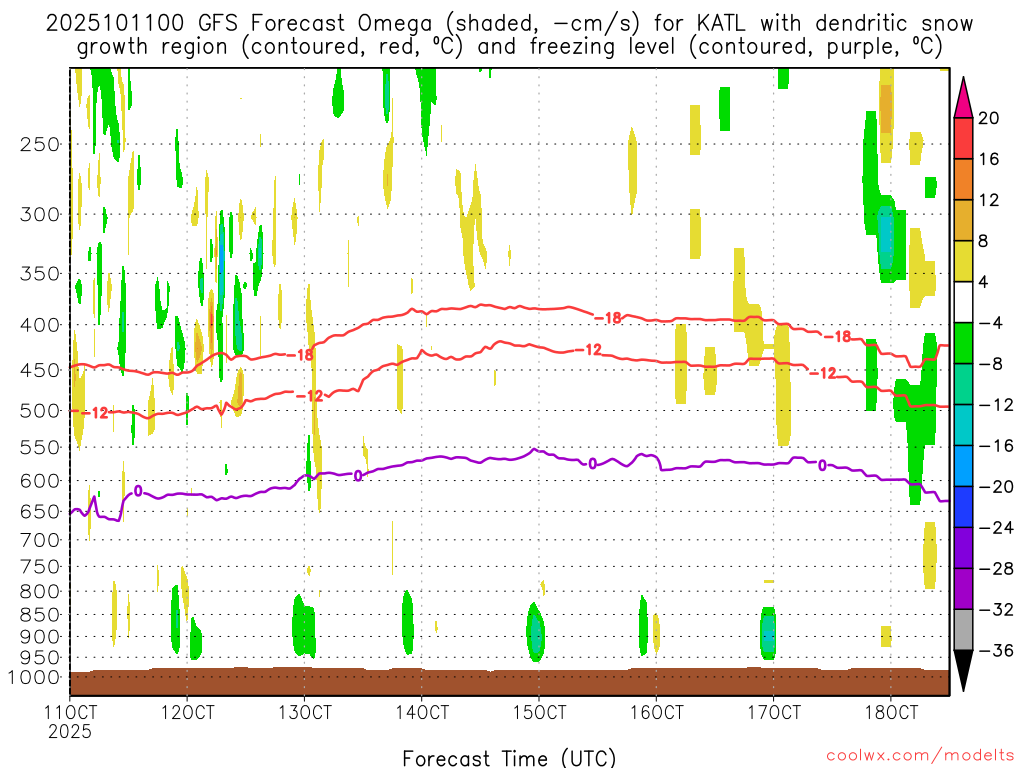
Task: Click the chart title mentioning KATL
Action: 510,35
